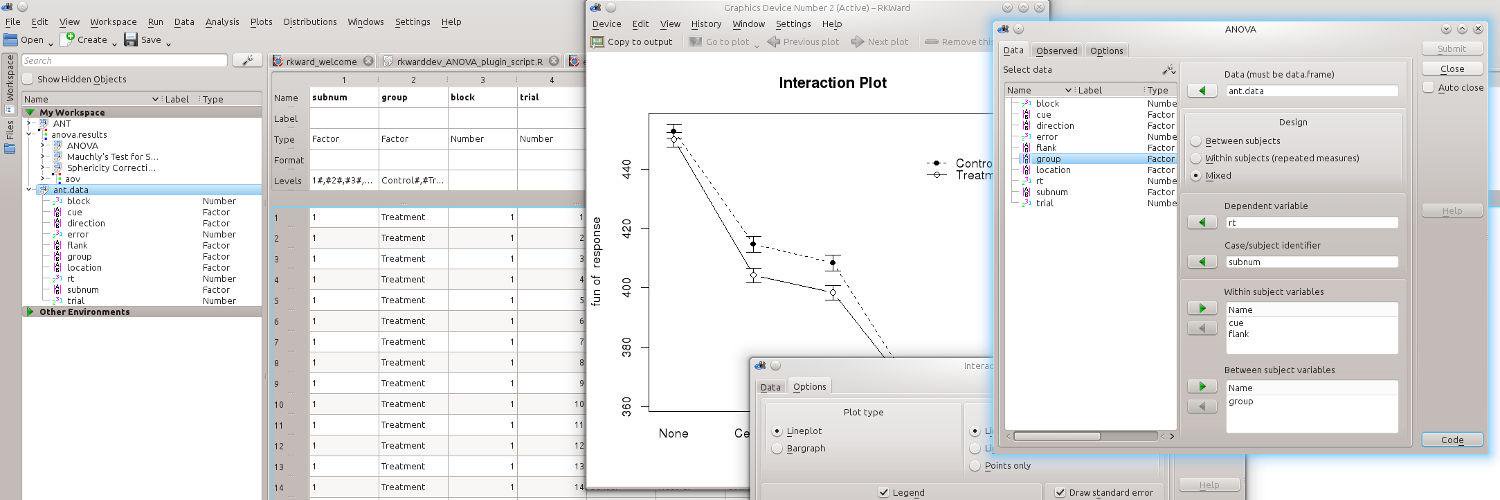Click the Code button in ANOVA dialog

click(1452, 440)
